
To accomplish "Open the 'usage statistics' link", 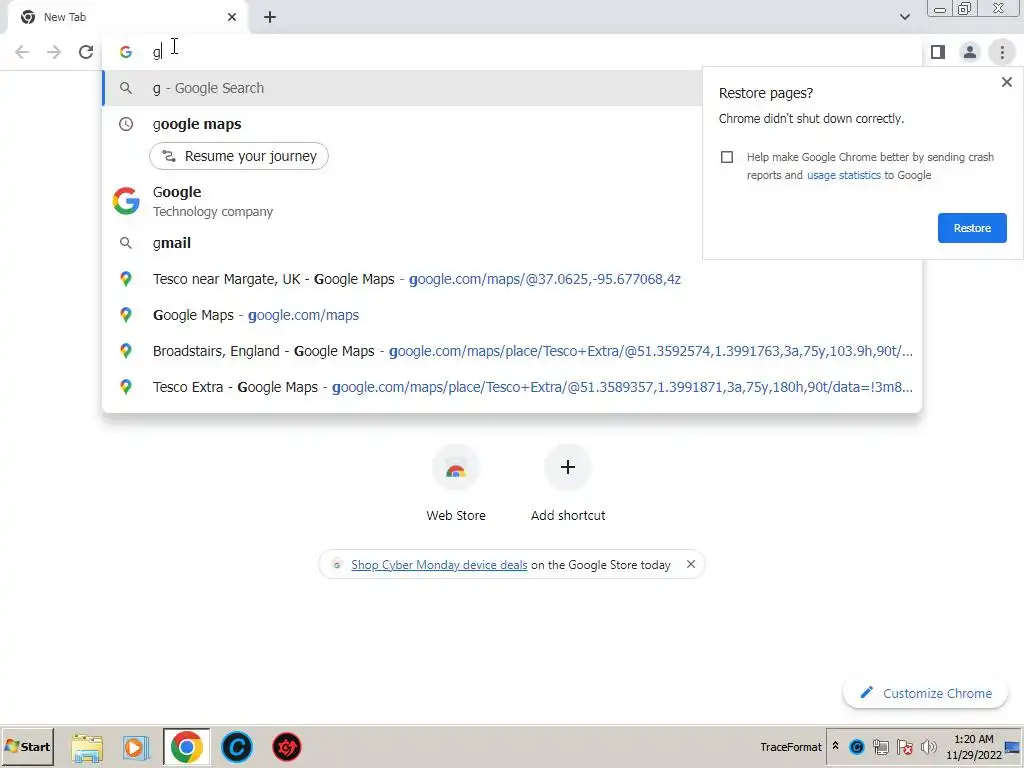I will [x=843, y=175].
